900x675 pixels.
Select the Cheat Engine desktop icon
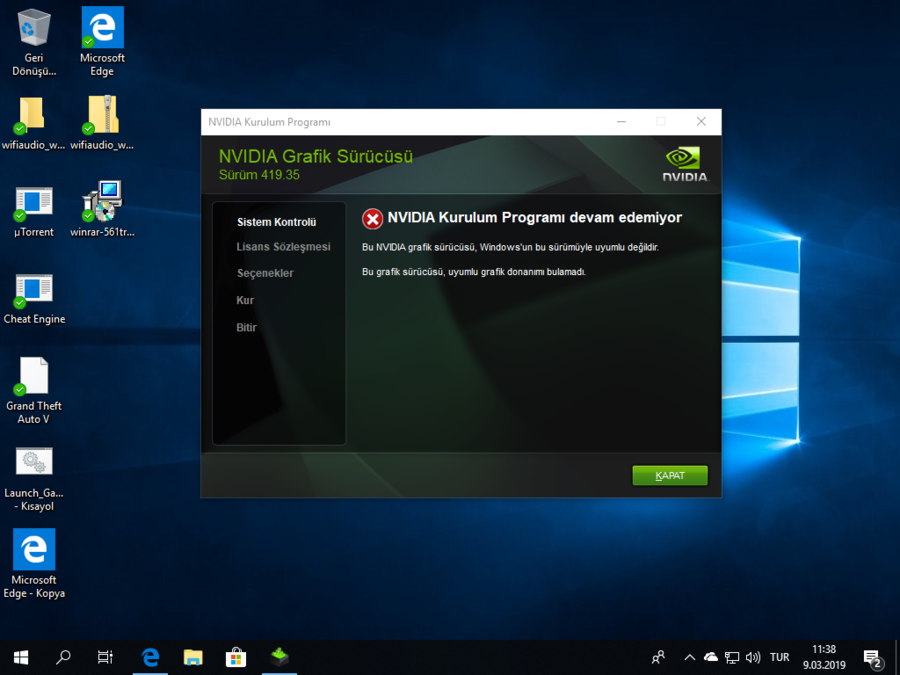click(34, 298)
